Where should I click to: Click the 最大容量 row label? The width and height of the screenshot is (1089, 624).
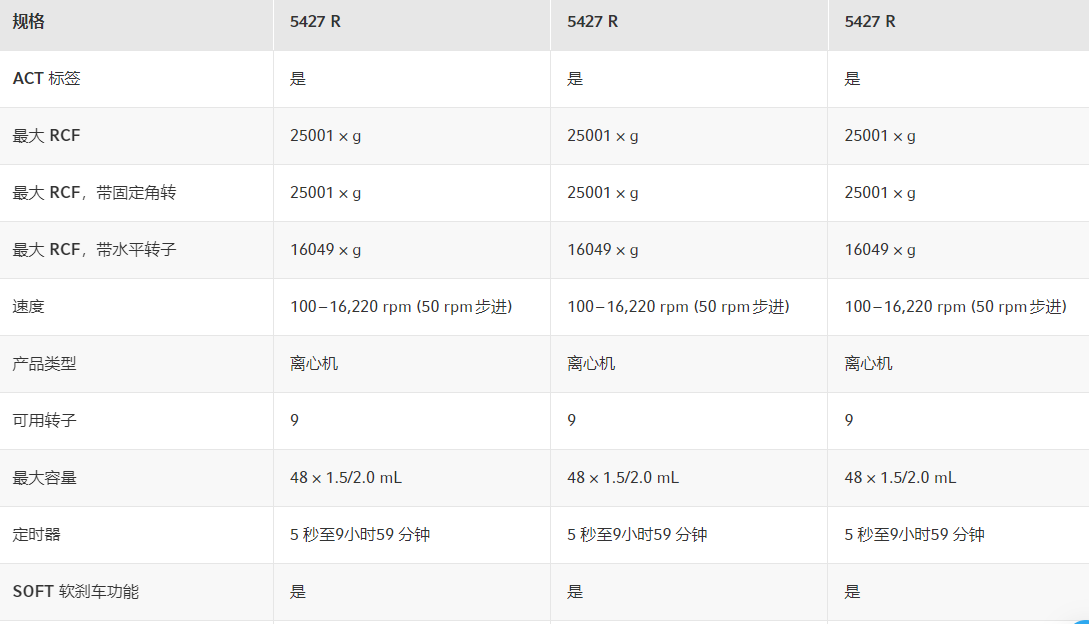[x=45, y=478]
